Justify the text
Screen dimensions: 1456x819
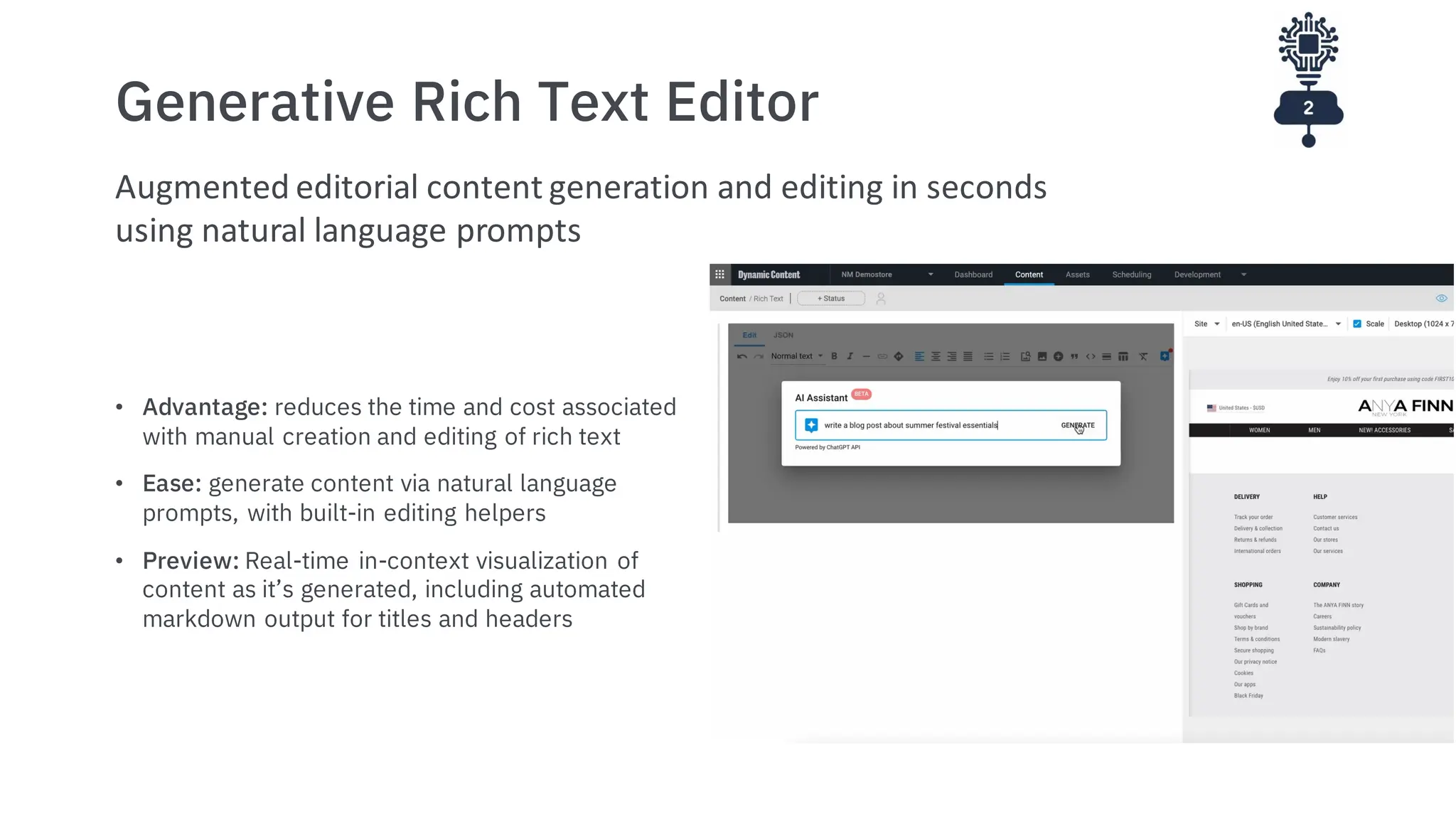click(x=968, y=356)
